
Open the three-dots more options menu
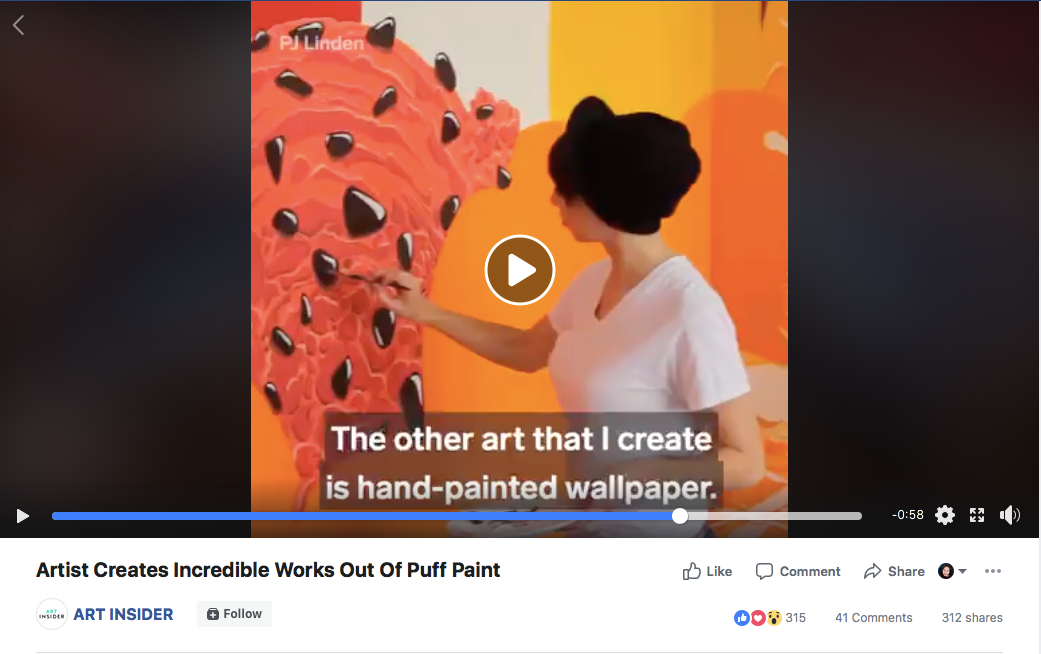pyautogui.click(x=993, y=571)
